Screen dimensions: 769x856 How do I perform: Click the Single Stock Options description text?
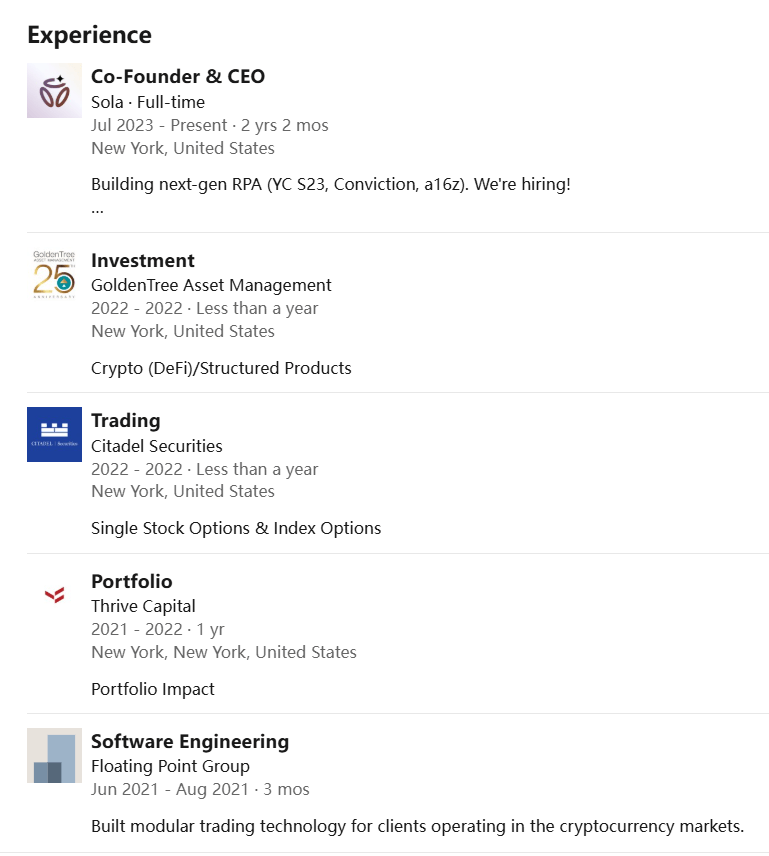tap(236, 528)
